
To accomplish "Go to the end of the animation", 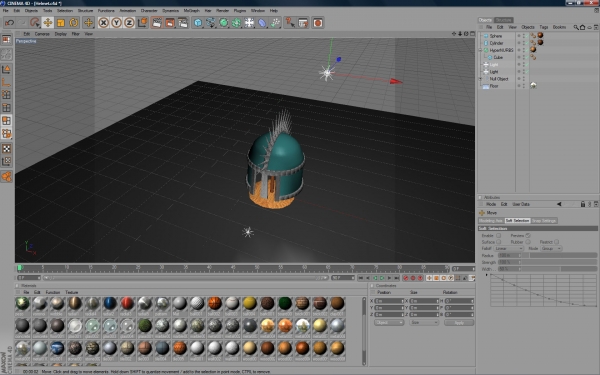I will point(397,278).
